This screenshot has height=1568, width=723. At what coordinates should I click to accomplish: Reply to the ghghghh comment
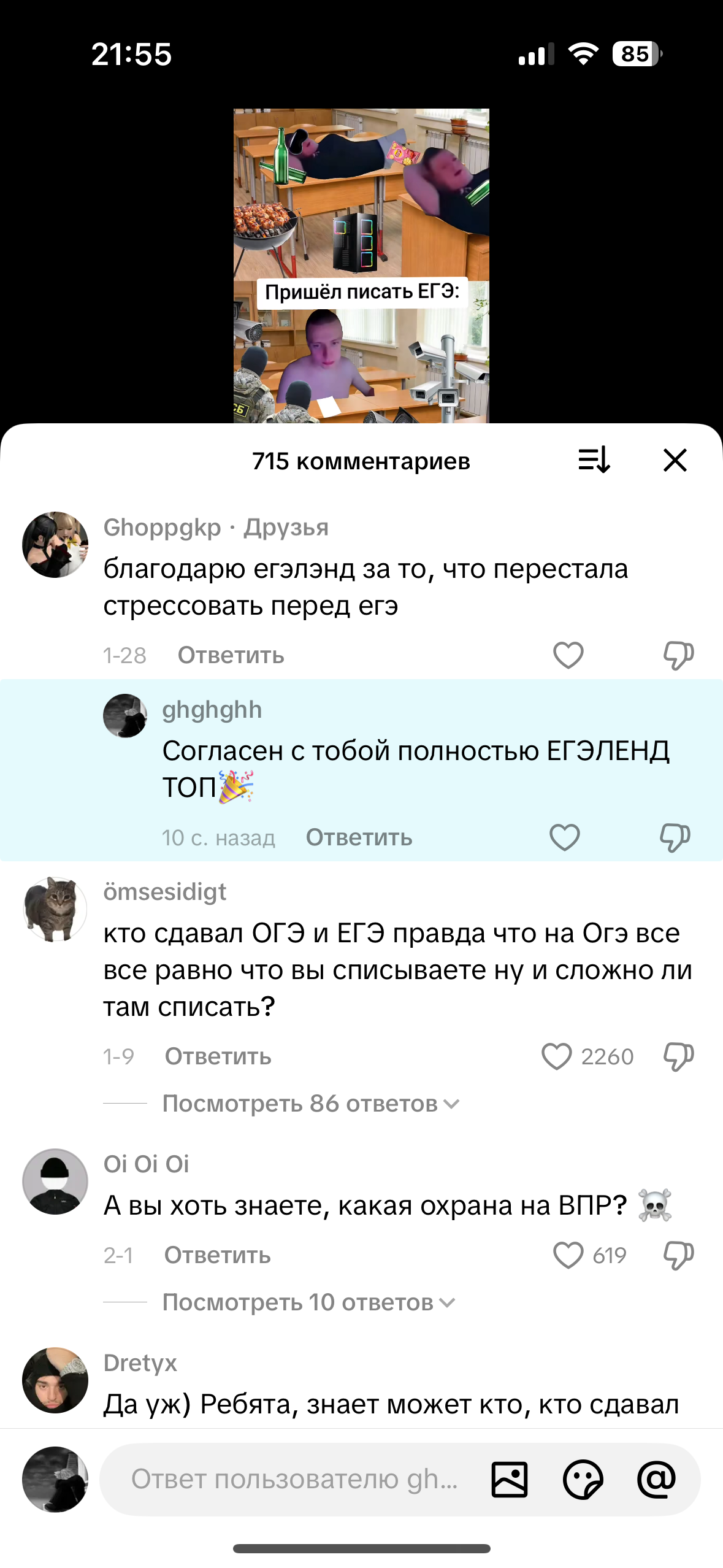point(359,837)
